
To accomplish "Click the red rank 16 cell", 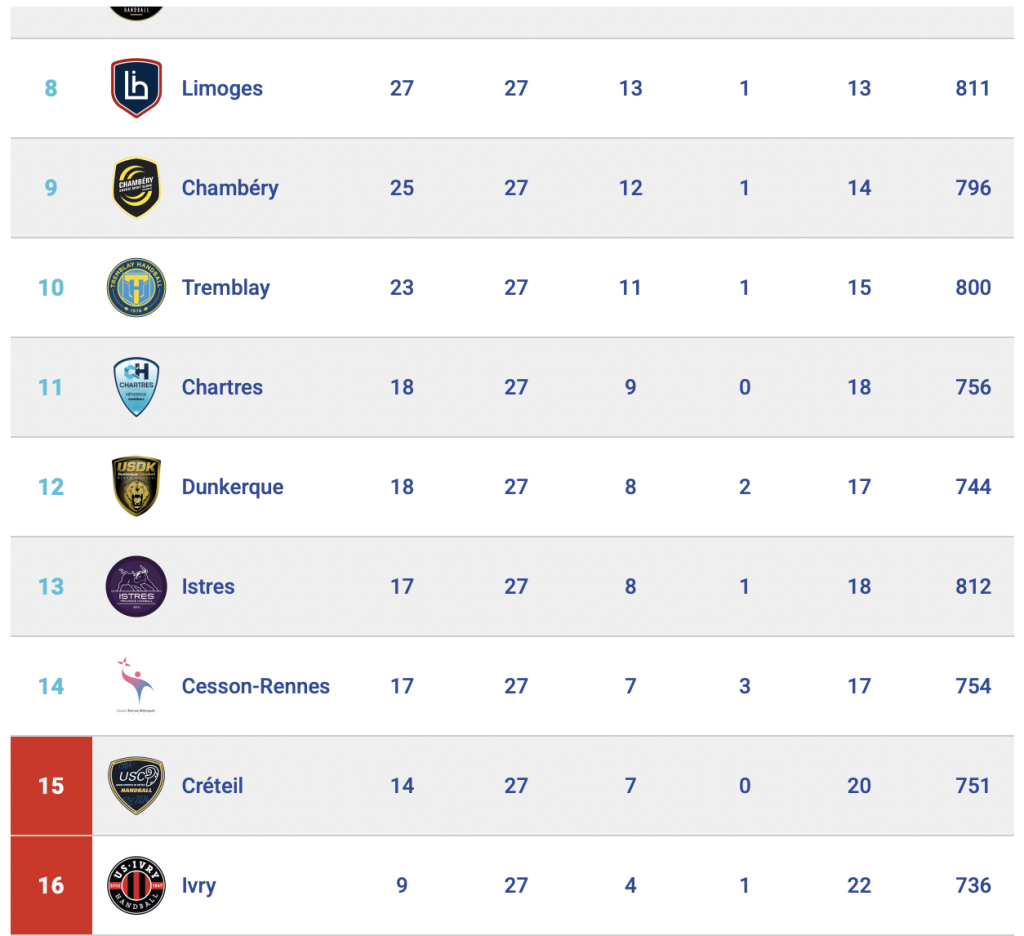I will (x=52, y=886).
